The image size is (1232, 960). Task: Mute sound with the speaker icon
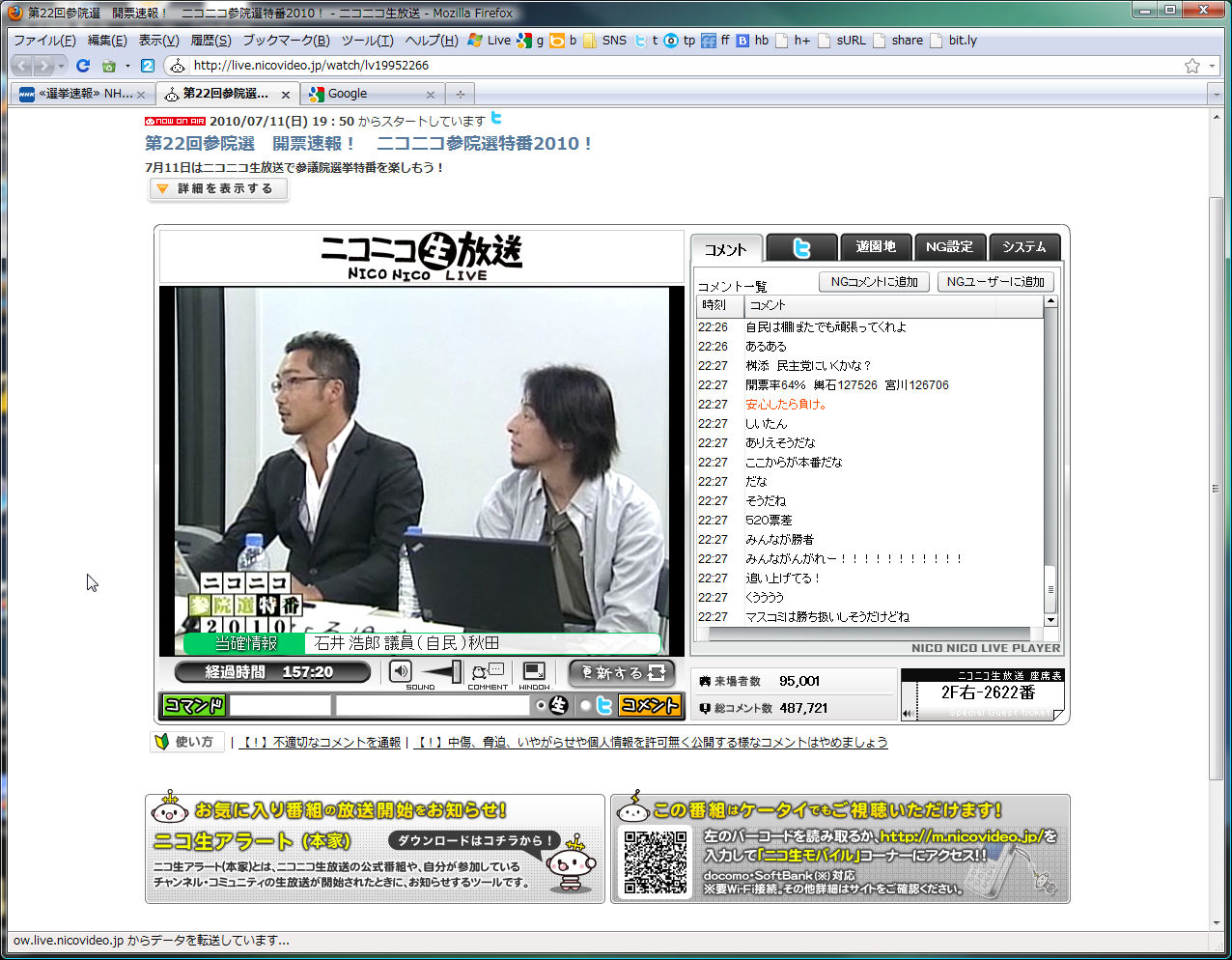[401, 671]
